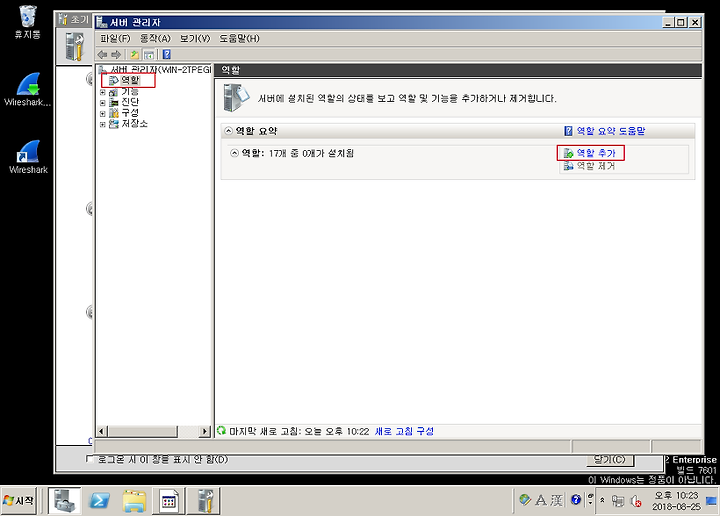Open the 시작 Start menu
This screenshot has width=720, height=516.
[18, 500]
